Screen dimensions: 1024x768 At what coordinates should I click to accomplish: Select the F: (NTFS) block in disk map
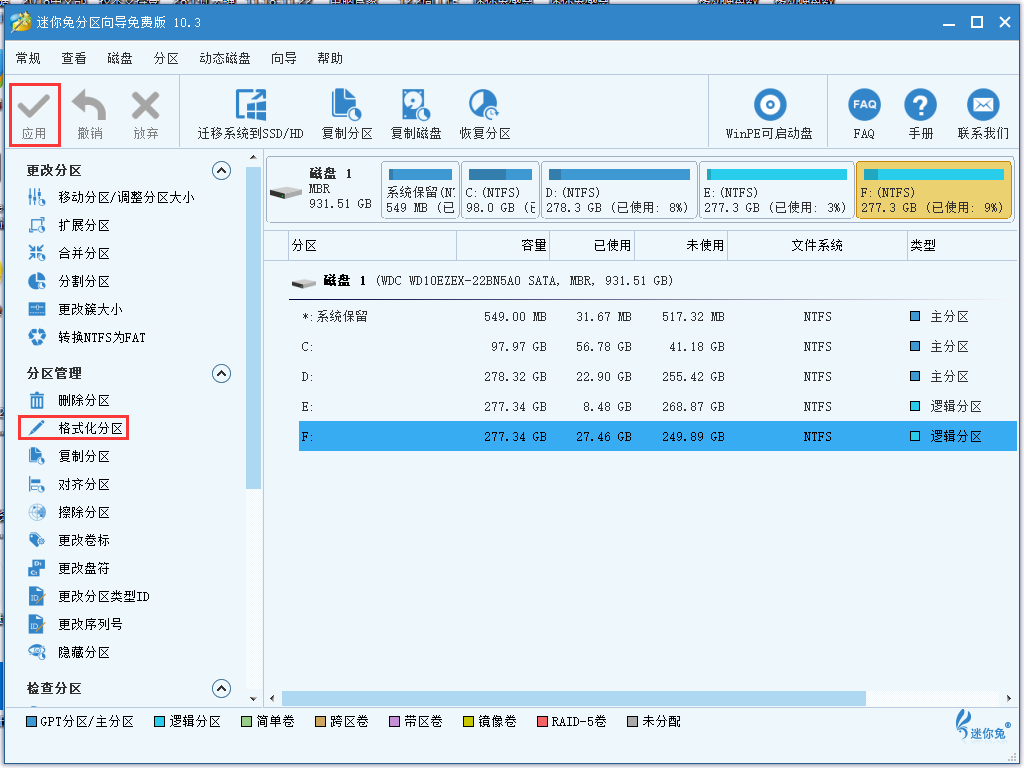point(933,190)
